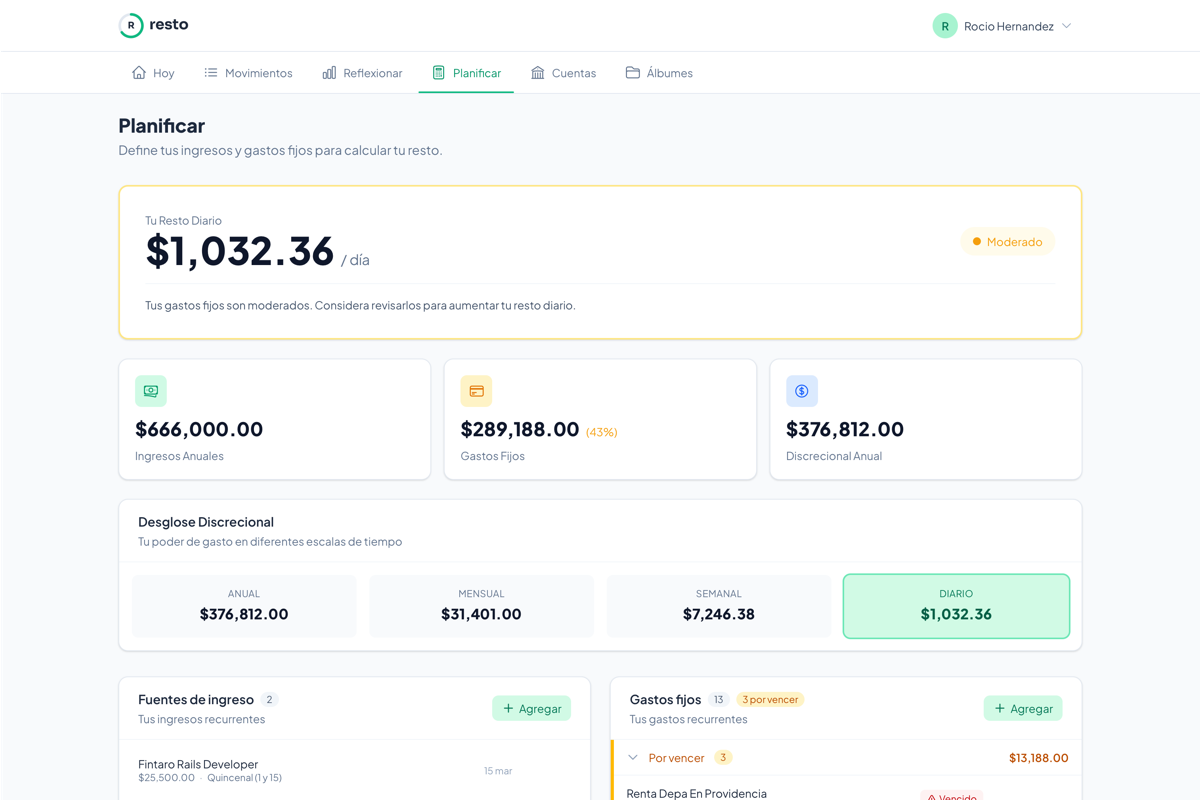Click the resto logo icon

coord(131,25)
